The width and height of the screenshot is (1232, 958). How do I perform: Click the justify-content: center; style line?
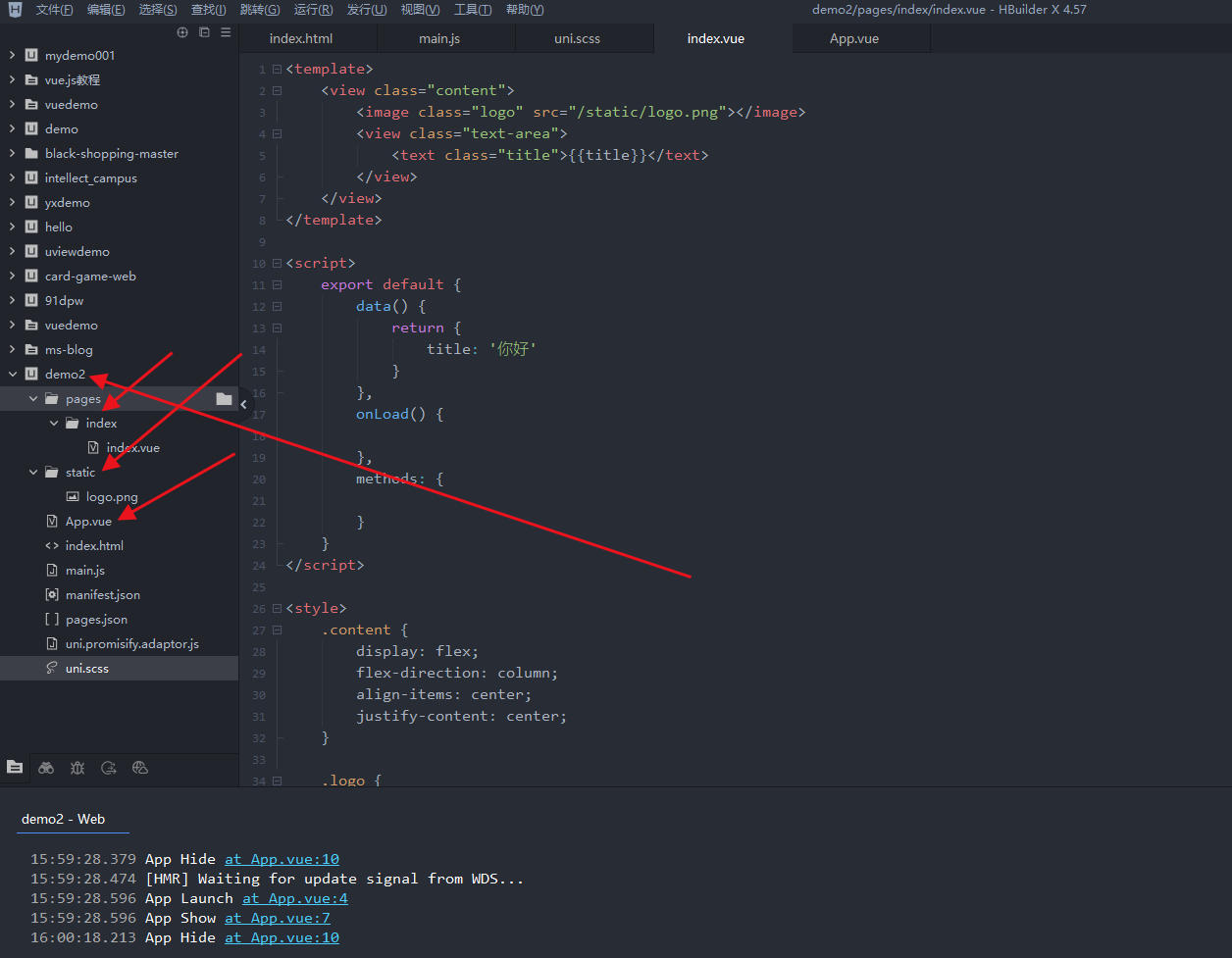461,716
